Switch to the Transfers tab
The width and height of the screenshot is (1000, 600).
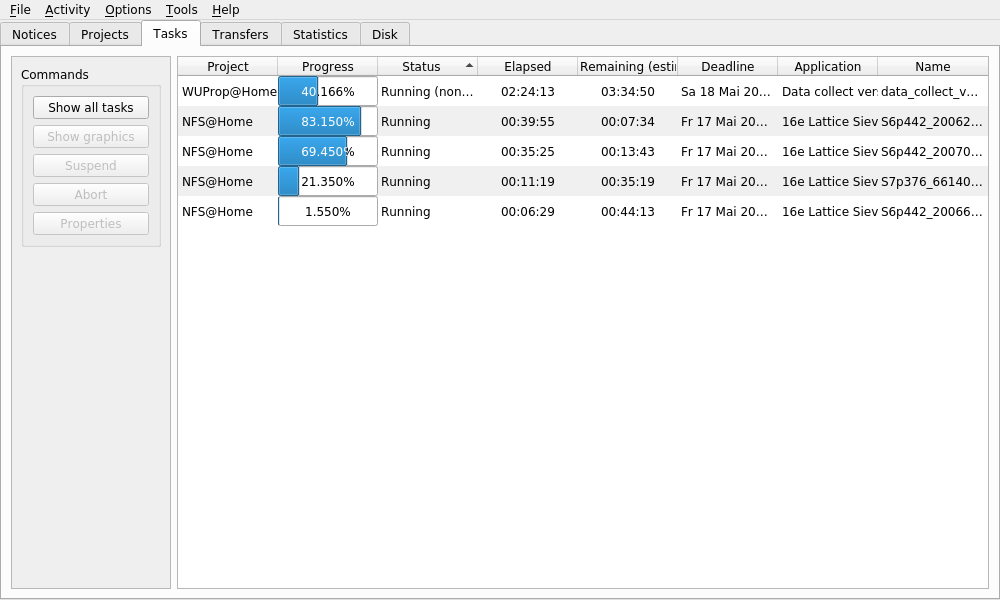pyautogui.click(x=240, y=34)
